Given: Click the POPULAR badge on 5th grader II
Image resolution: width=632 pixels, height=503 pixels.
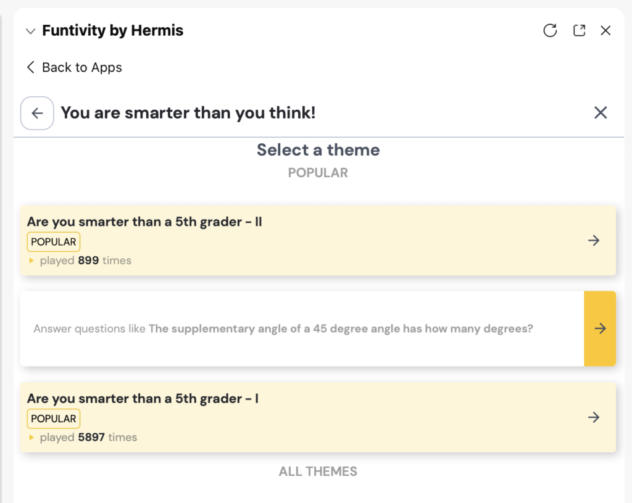Looking at the screenshot, I should [54, 241].
